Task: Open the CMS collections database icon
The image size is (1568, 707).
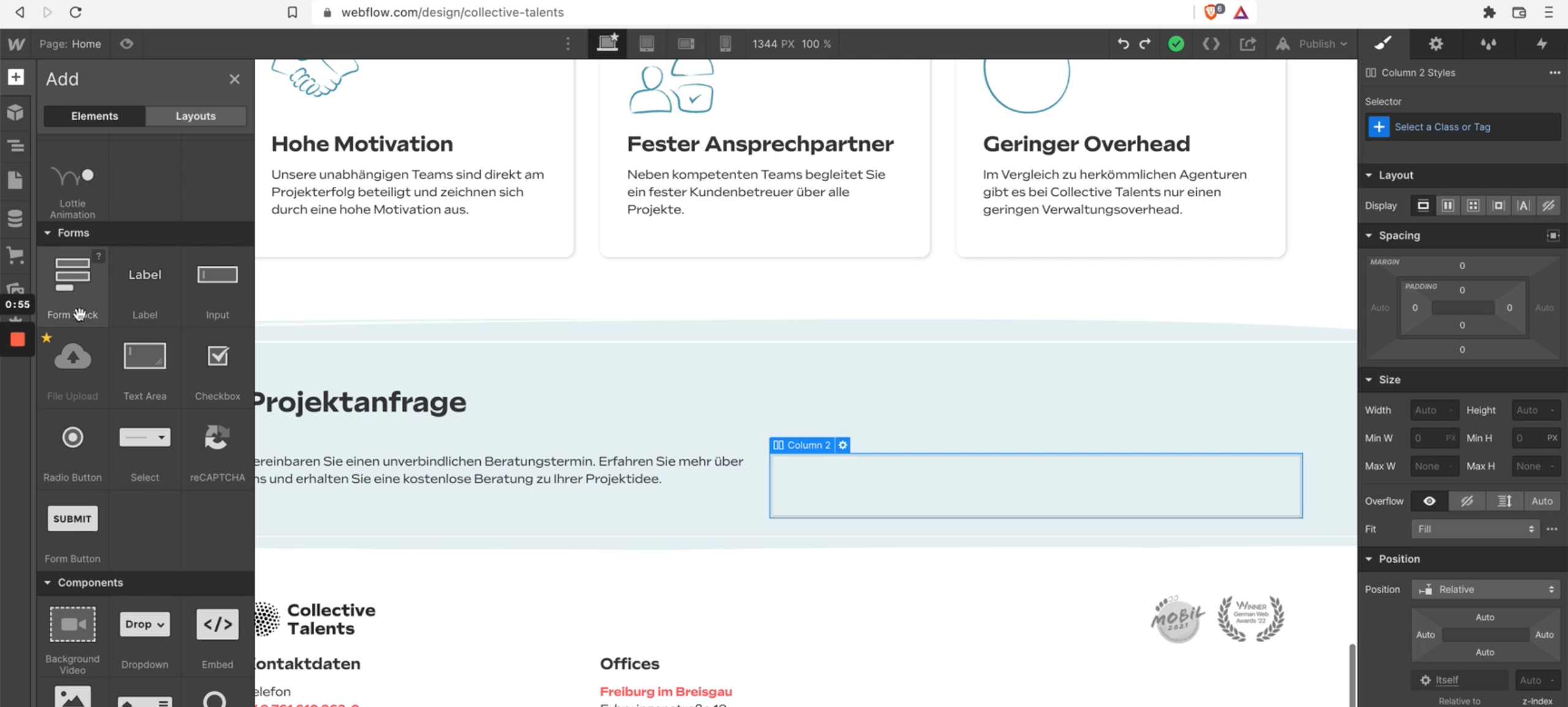Action: [x=15, y=217]
